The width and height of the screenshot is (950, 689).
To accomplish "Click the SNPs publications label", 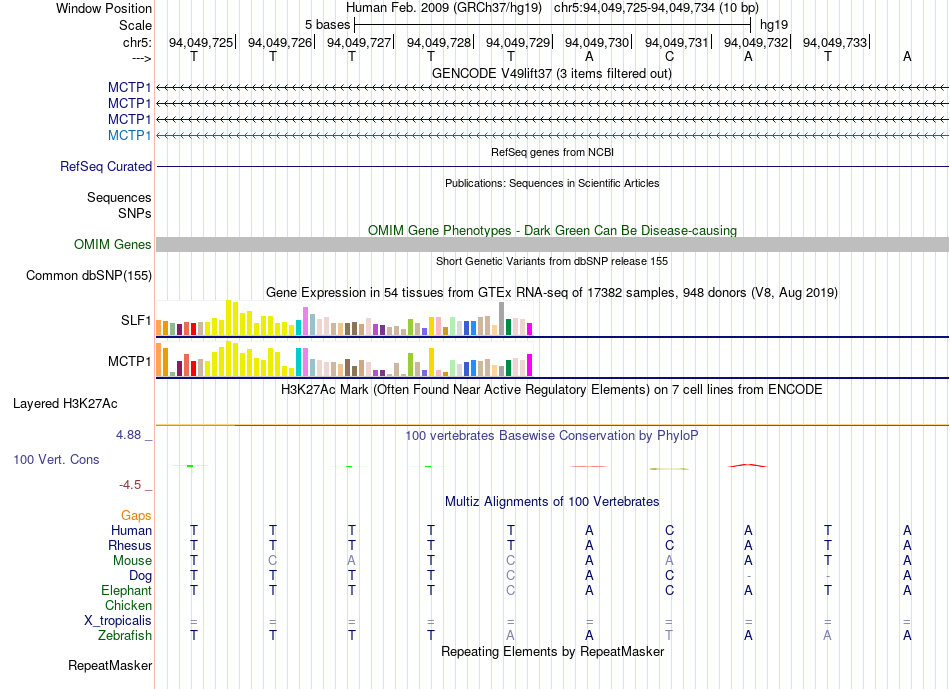I will 135,213.
